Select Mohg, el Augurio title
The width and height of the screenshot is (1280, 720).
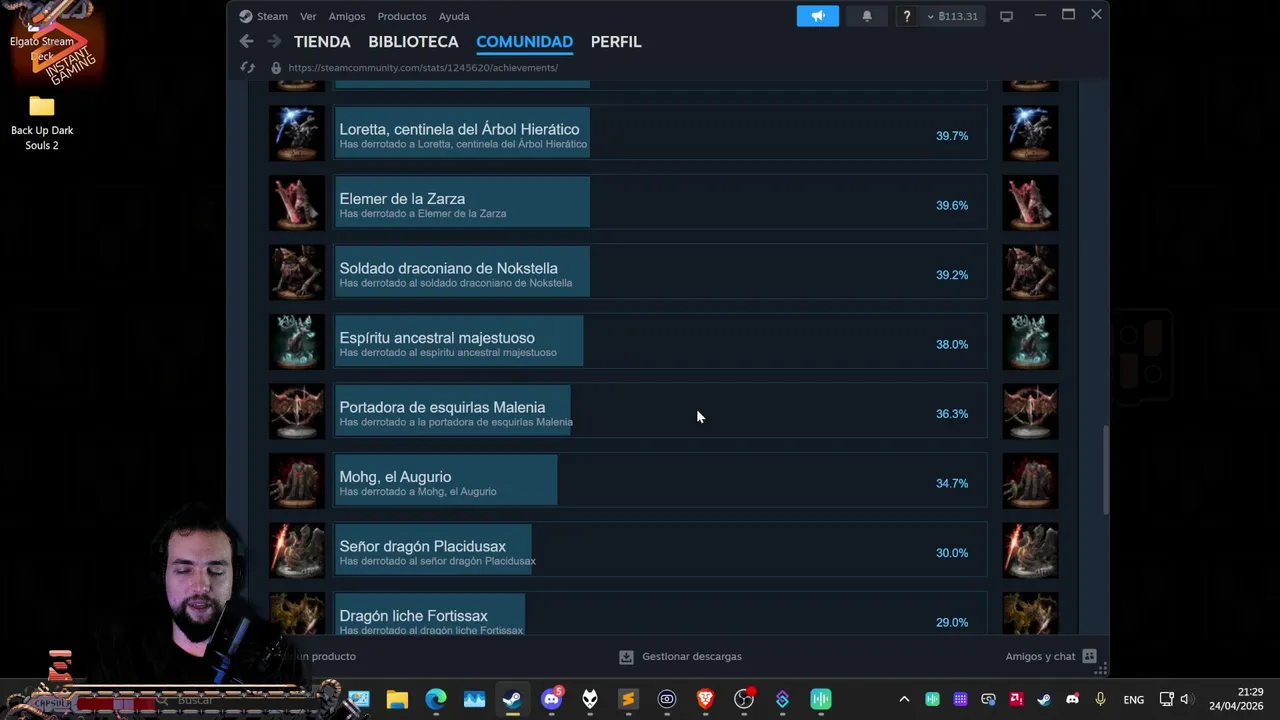pos(395,477)
